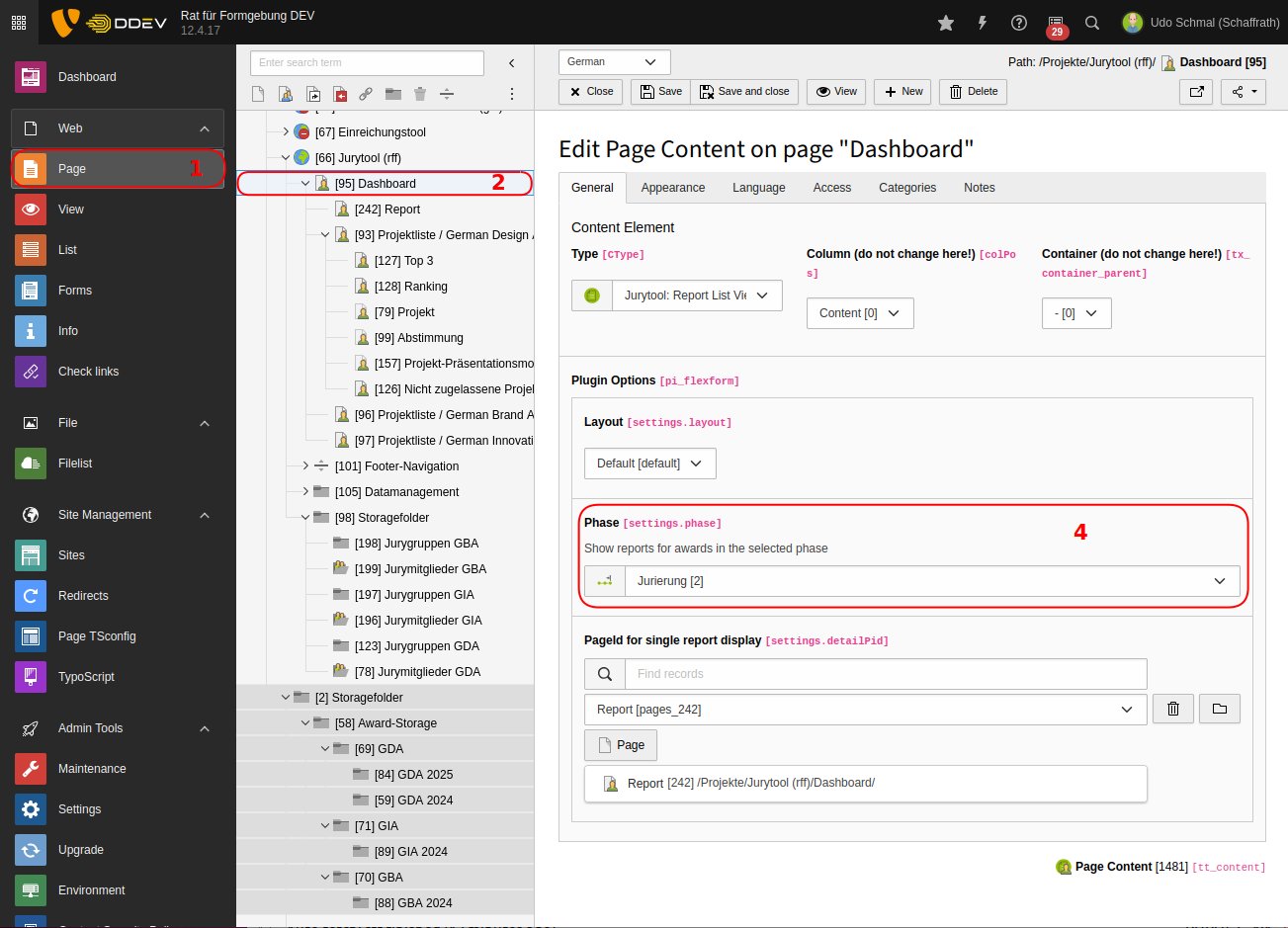Open the German language selector
The height and width of the screenshot is (928, 1288).
pos(614,62)
